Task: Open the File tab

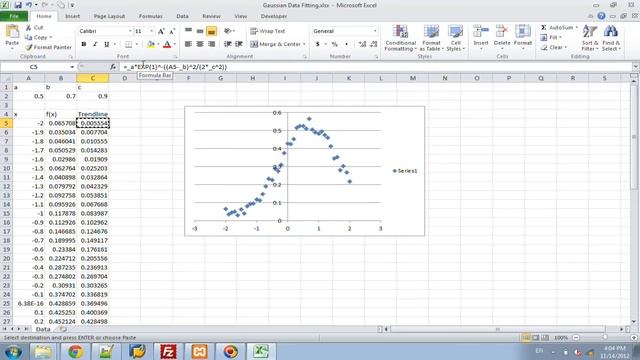Action: 14,16
